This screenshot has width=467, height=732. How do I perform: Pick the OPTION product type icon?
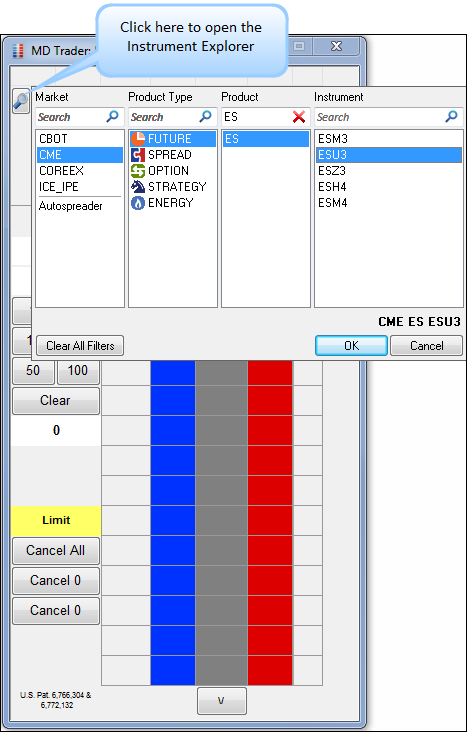pyautogui.click(x=138, y=171)
